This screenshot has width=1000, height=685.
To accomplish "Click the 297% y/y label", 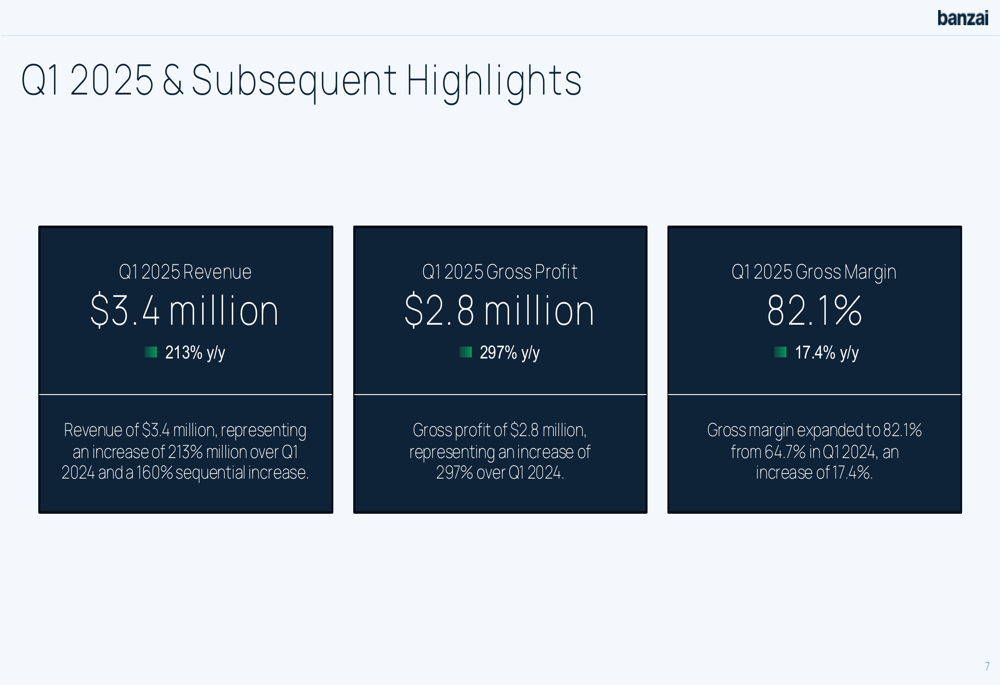I will point(510,353).
